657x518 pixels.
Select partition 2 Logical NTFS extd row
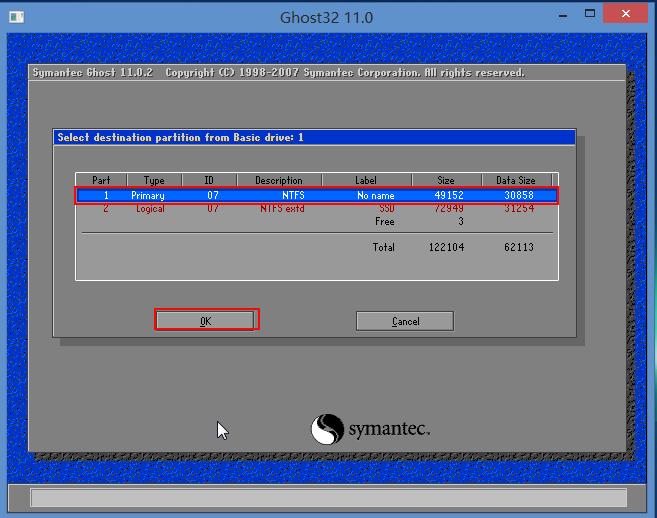pyautogui.click(x=317, y=208)
